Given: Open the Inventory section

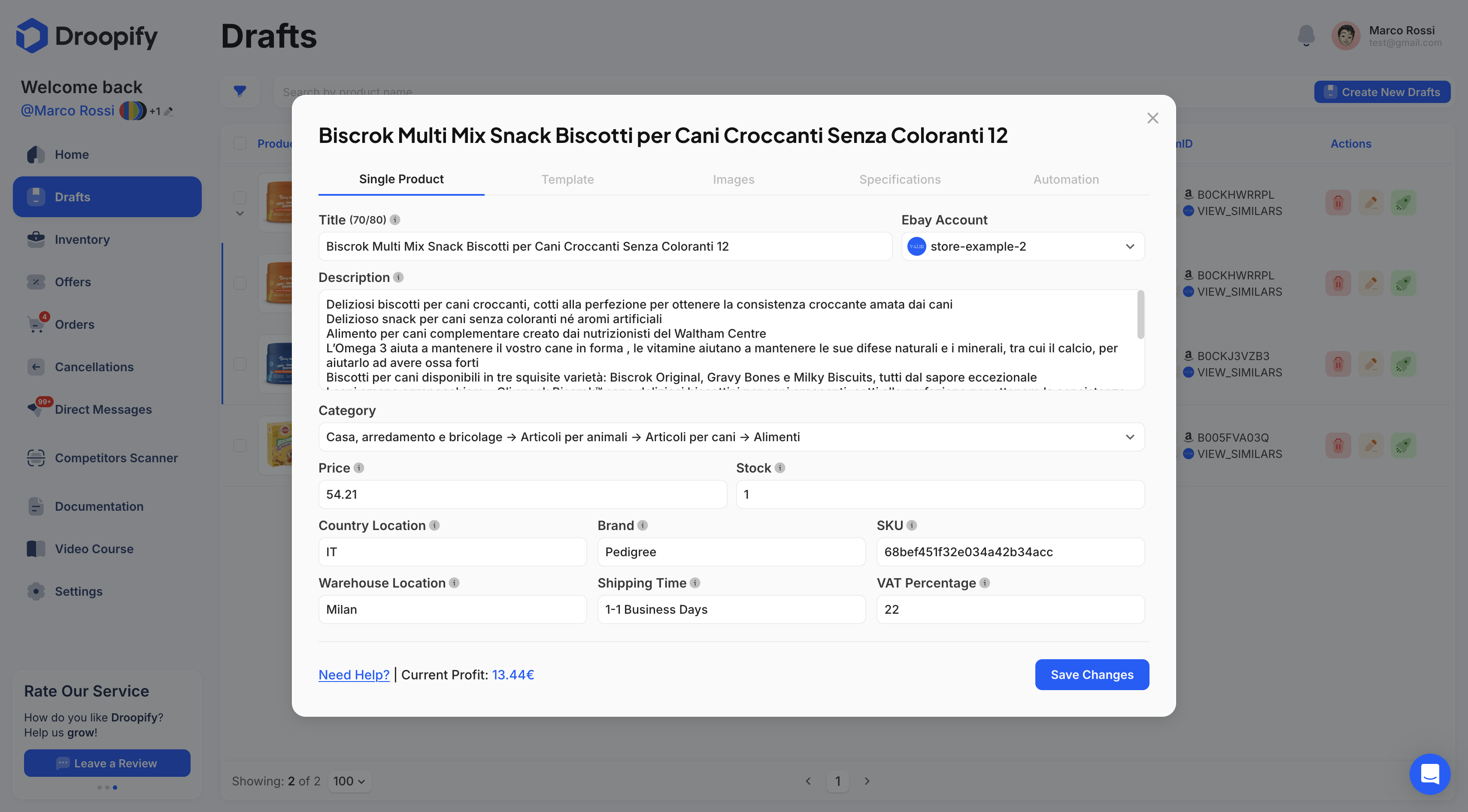Looking at the screenshot, I should pos(107,239).
